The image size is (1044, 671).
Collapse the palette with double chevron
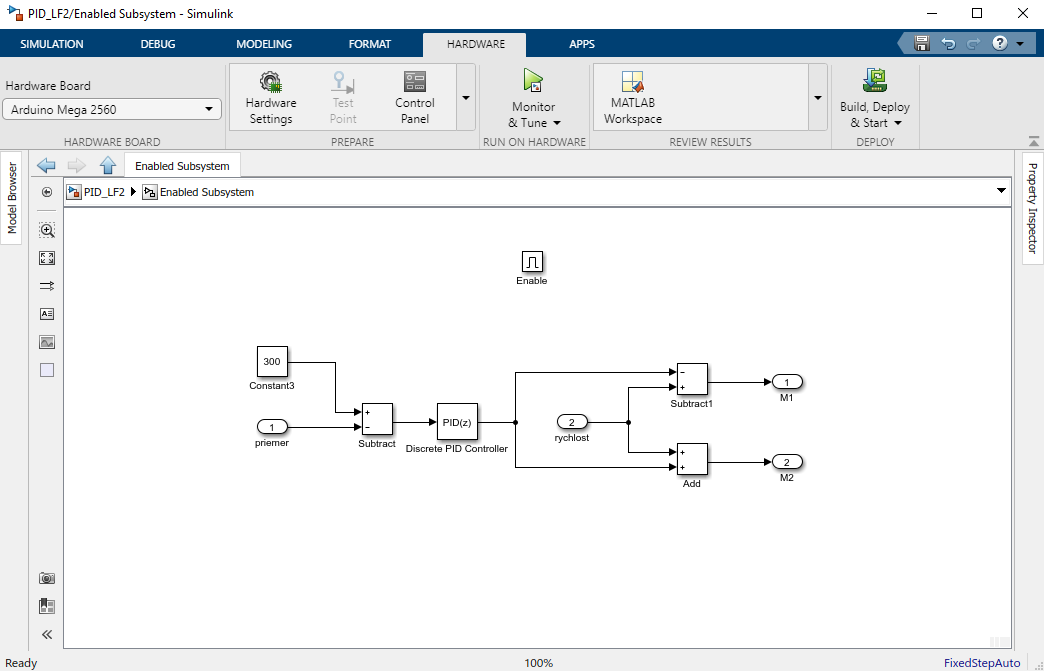click(47, 634)
